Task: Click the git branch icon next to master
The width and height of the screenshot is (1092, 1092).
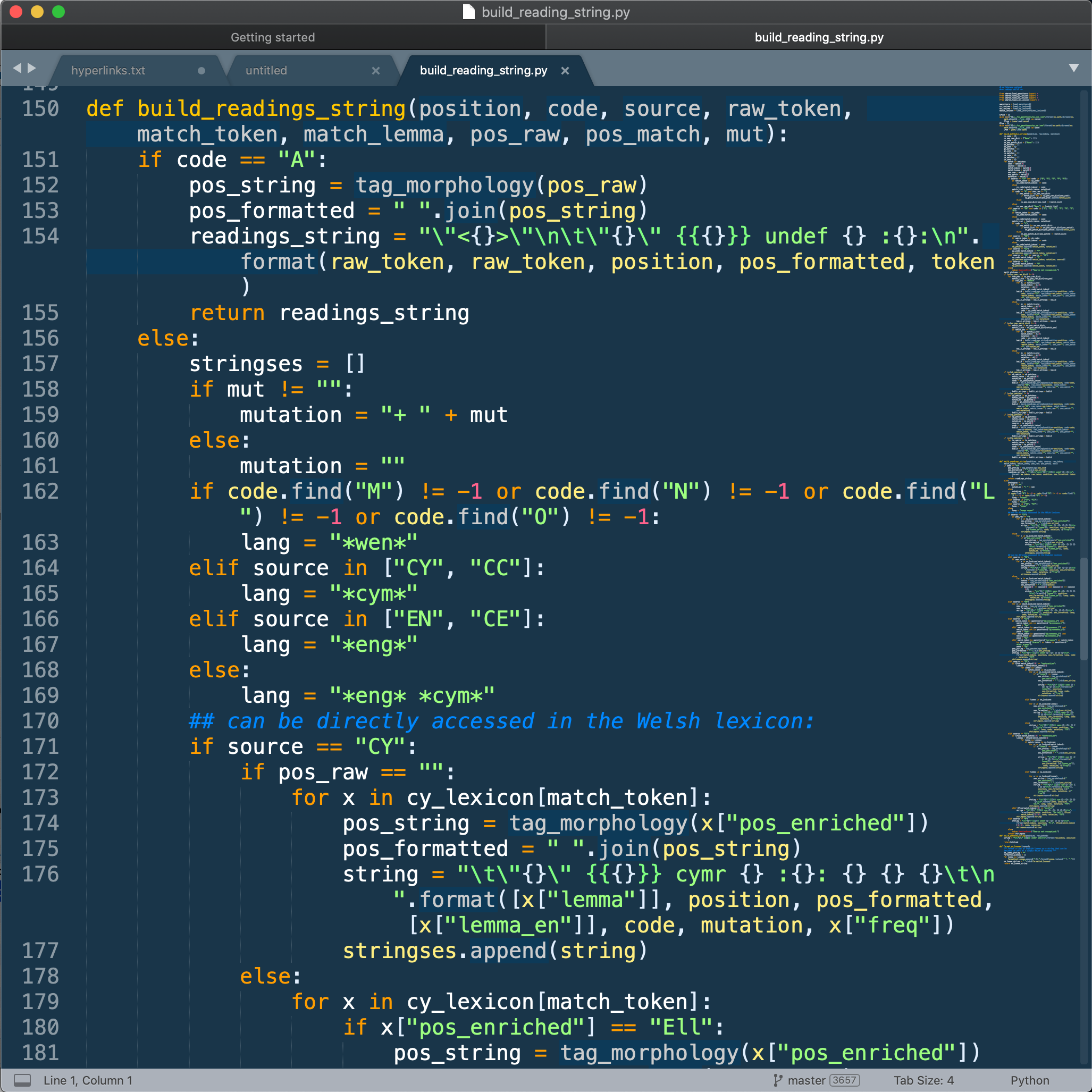Action: tap(778, 1080)
